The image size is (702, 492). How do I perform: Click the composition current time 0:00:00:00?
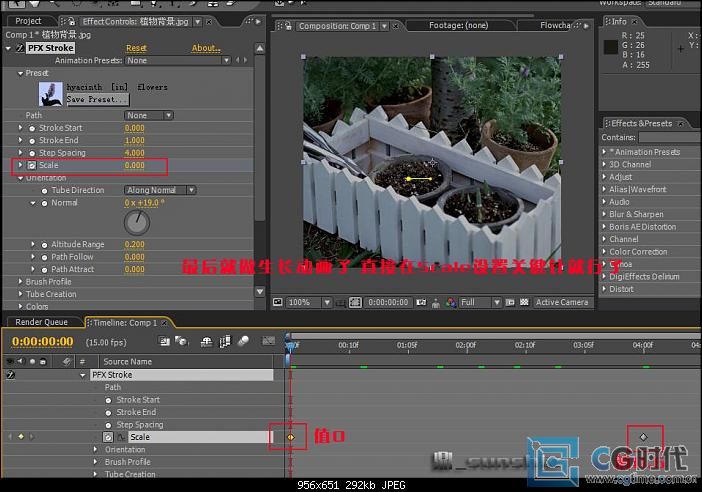(388, 303)
